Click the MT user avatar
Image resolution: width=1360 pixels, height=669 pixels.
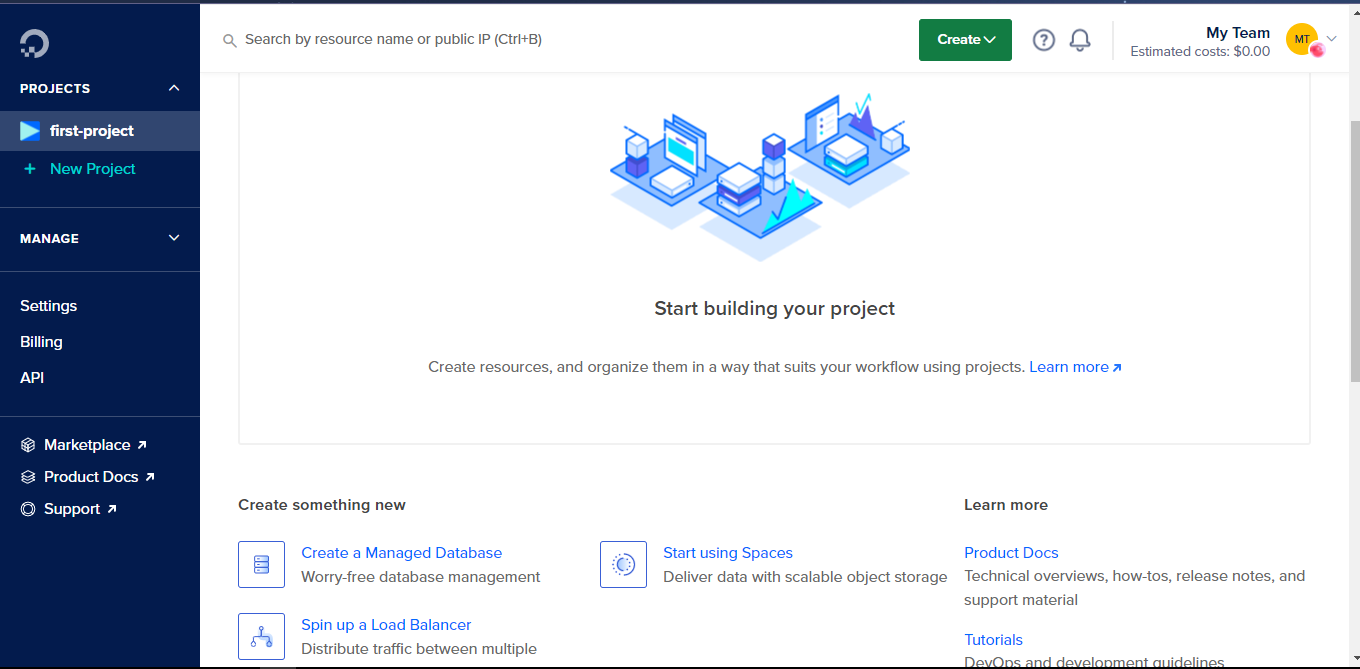click(1302, 39)
